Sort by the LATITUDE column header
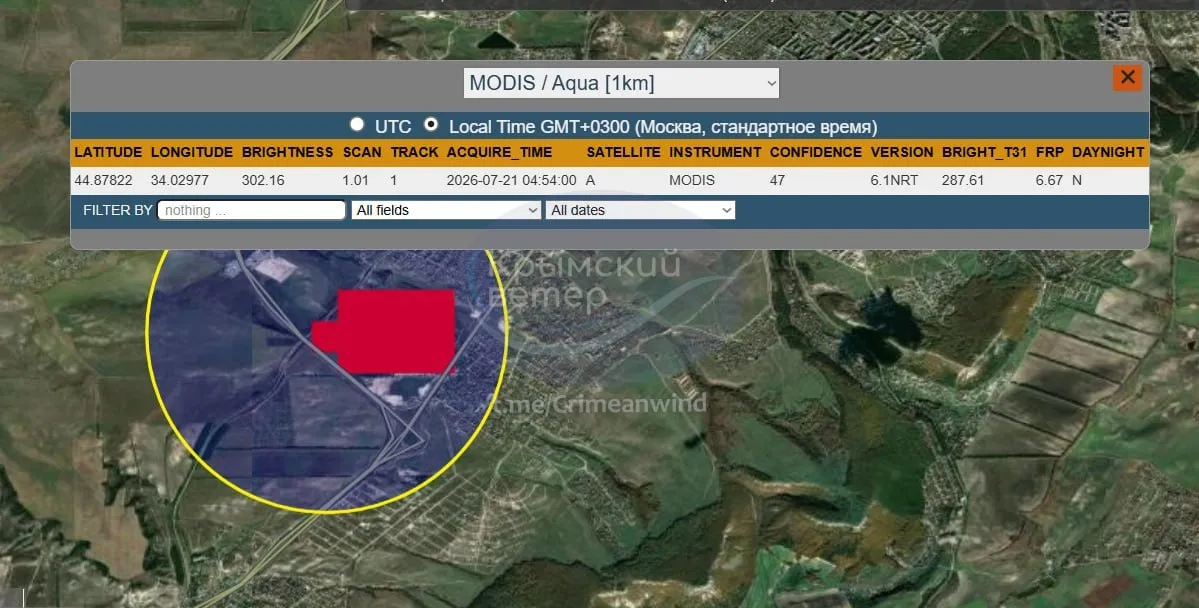This screenshot has width=1199, height=608. [x=108, y=152]
